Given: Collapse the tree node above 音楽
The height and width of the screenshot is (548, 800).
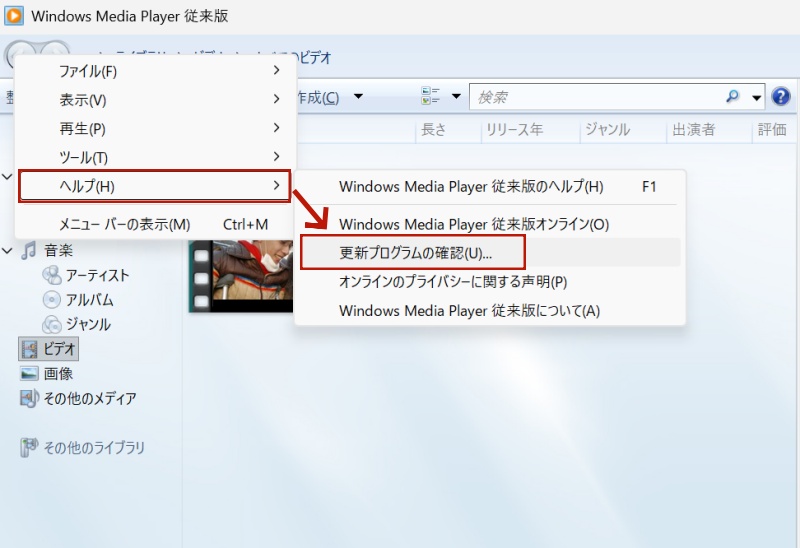Looking at the screenshot, I should 7,177.
